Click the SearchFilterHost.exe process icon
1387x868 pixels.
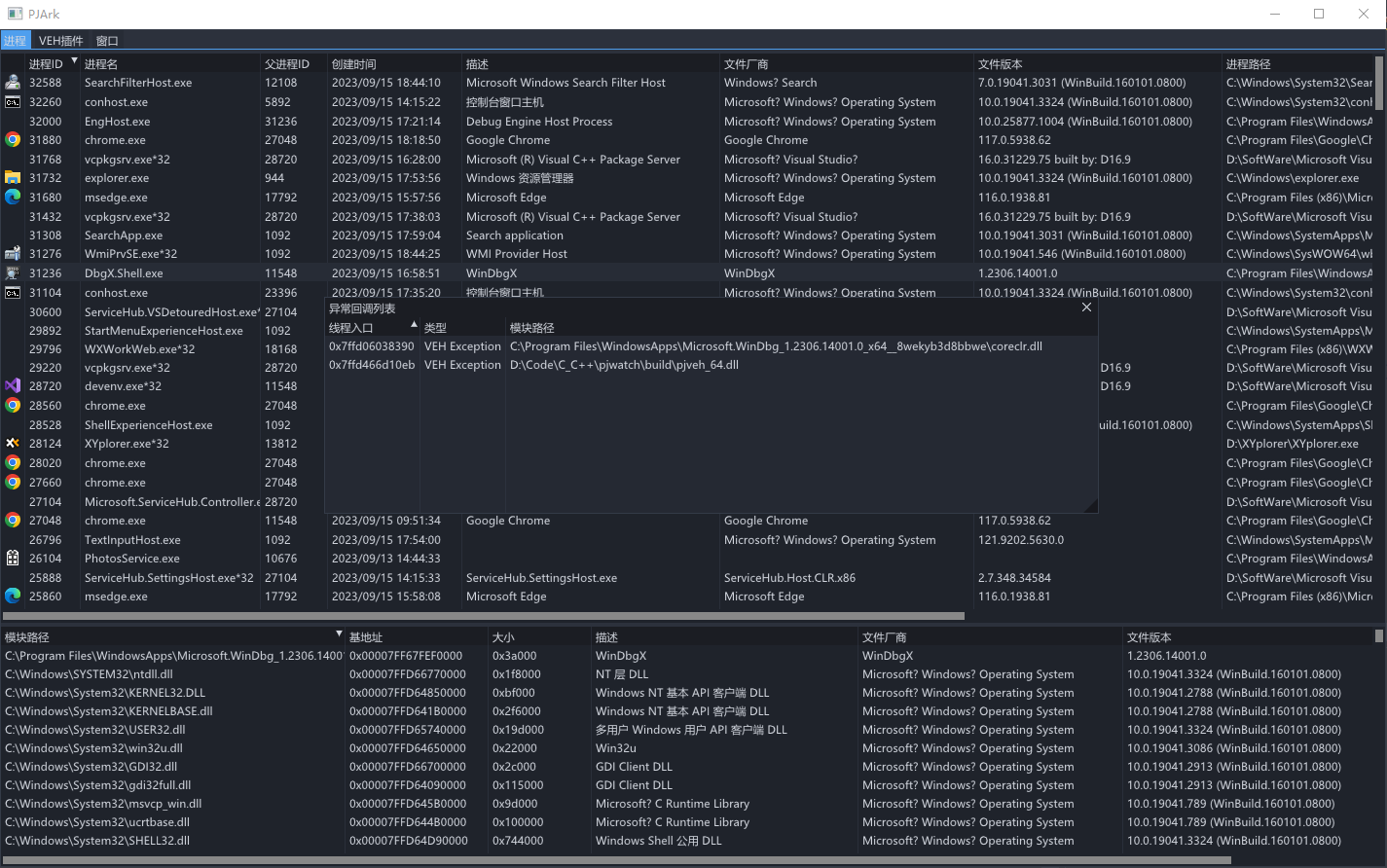point(13,83)
